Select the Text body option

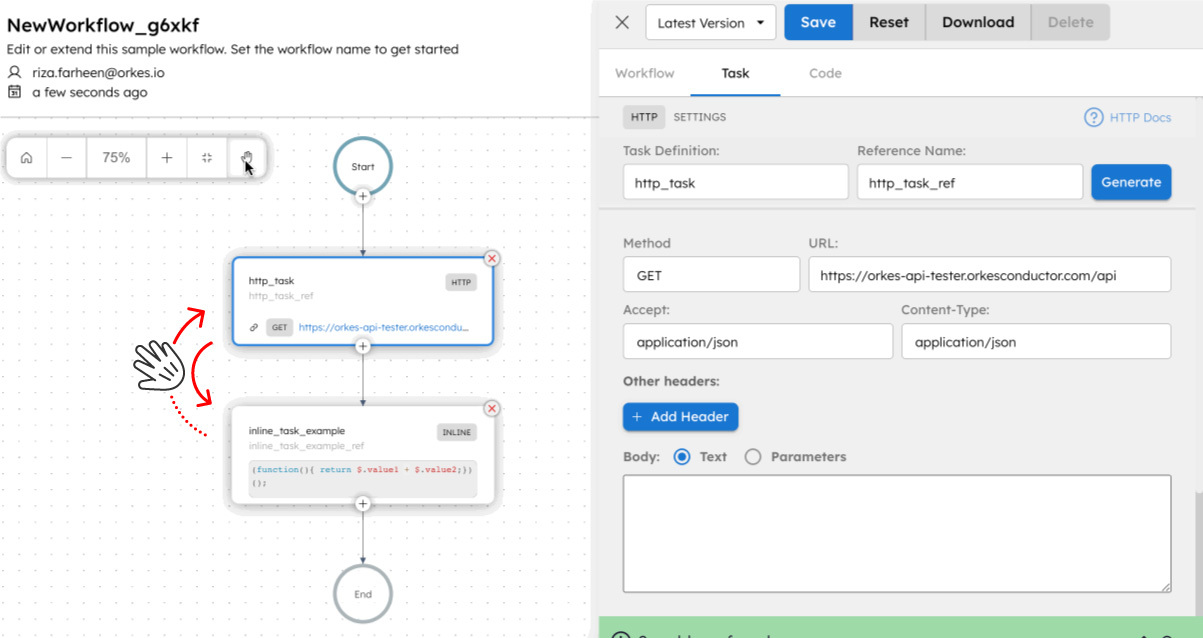[x=683, y=456]
